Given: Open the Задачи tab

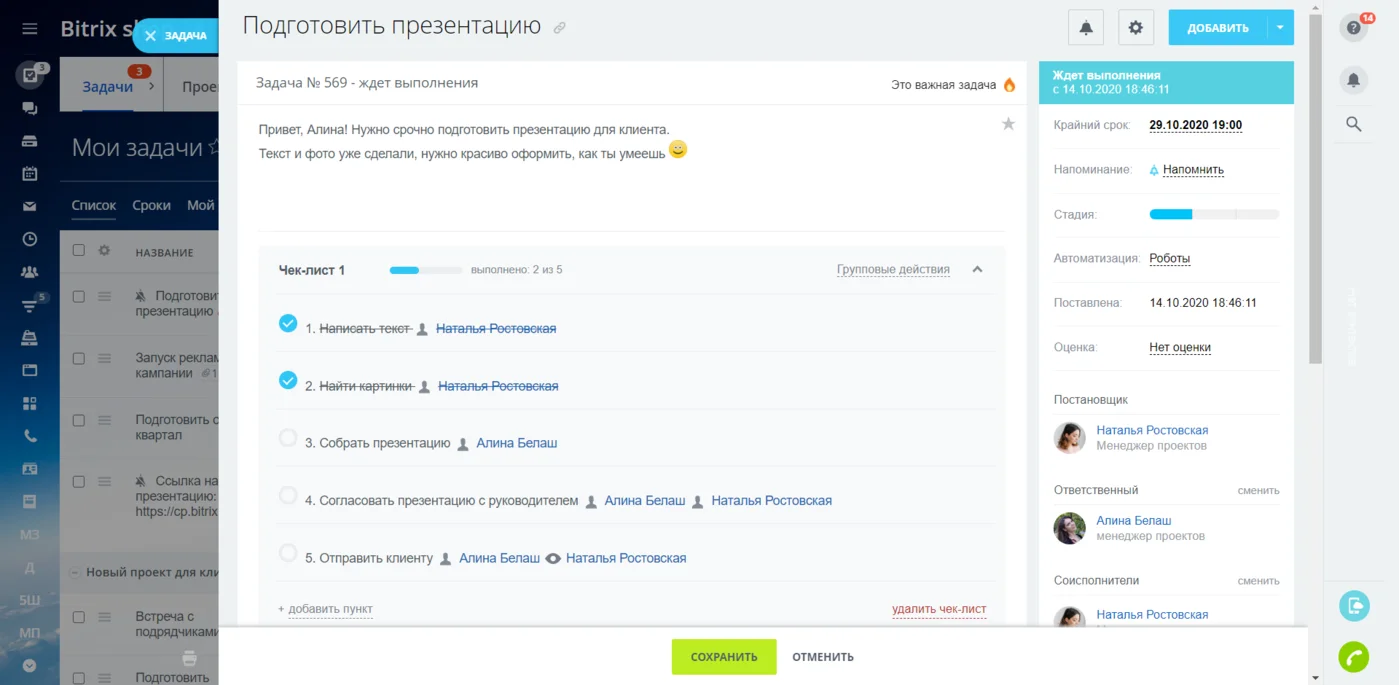Looking at the screenshot, I should [107, 87].
